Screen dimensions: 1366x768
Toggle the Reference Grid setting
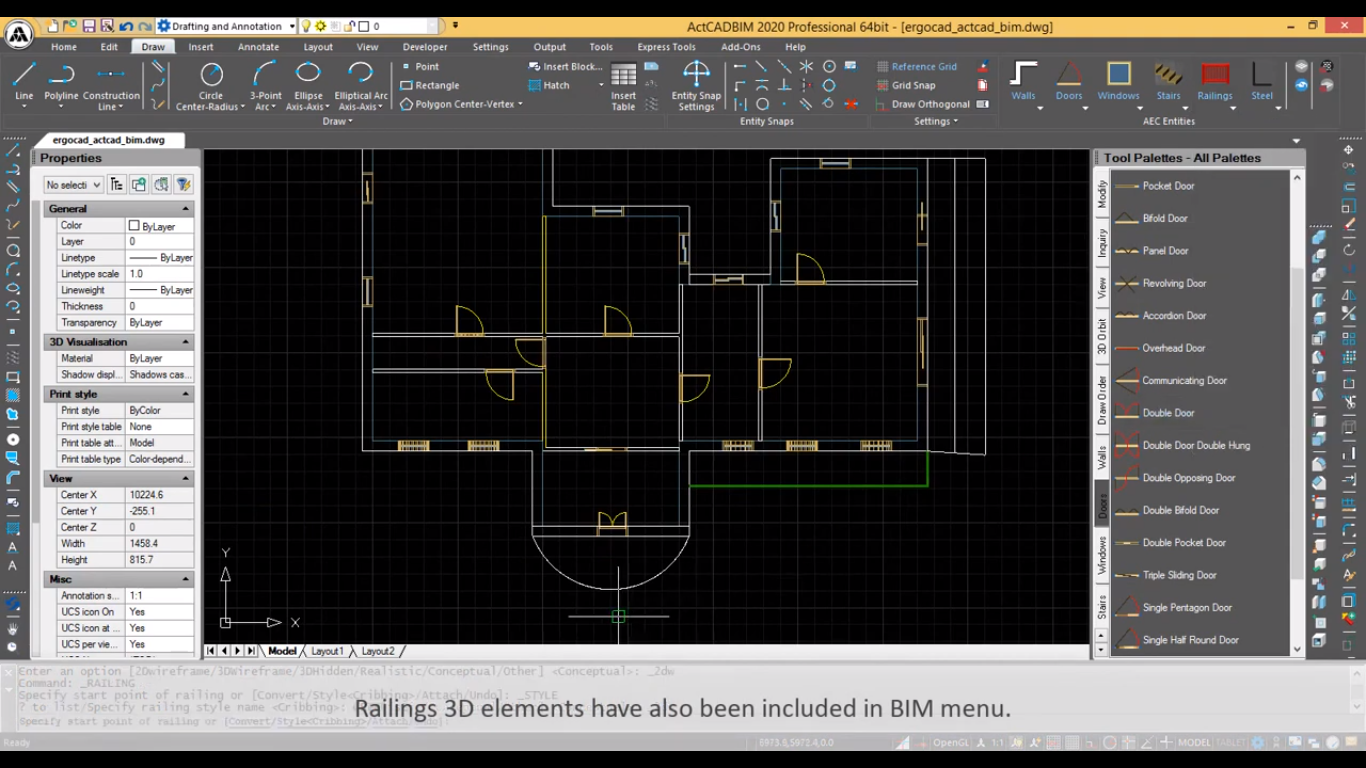tap(917, 66)
